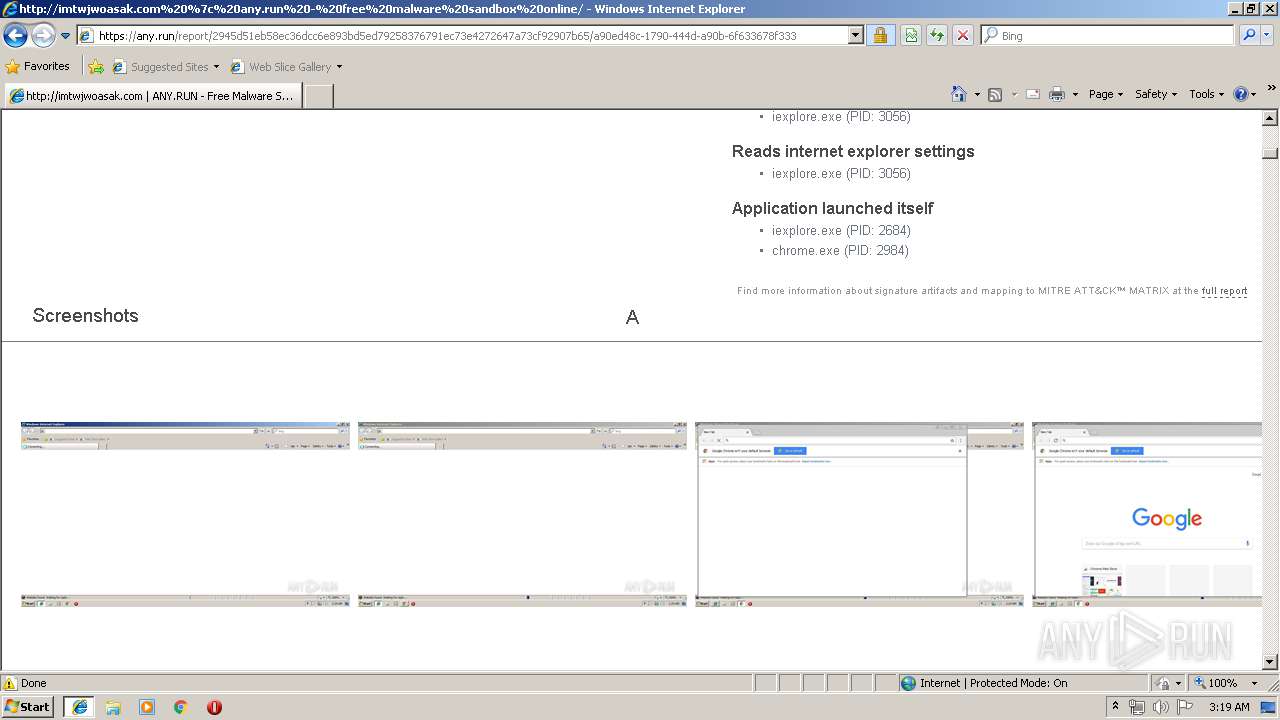Viewport: 1280px width, 720px height.
Task: Add page to Favorites bar
Action: (96, 67)
